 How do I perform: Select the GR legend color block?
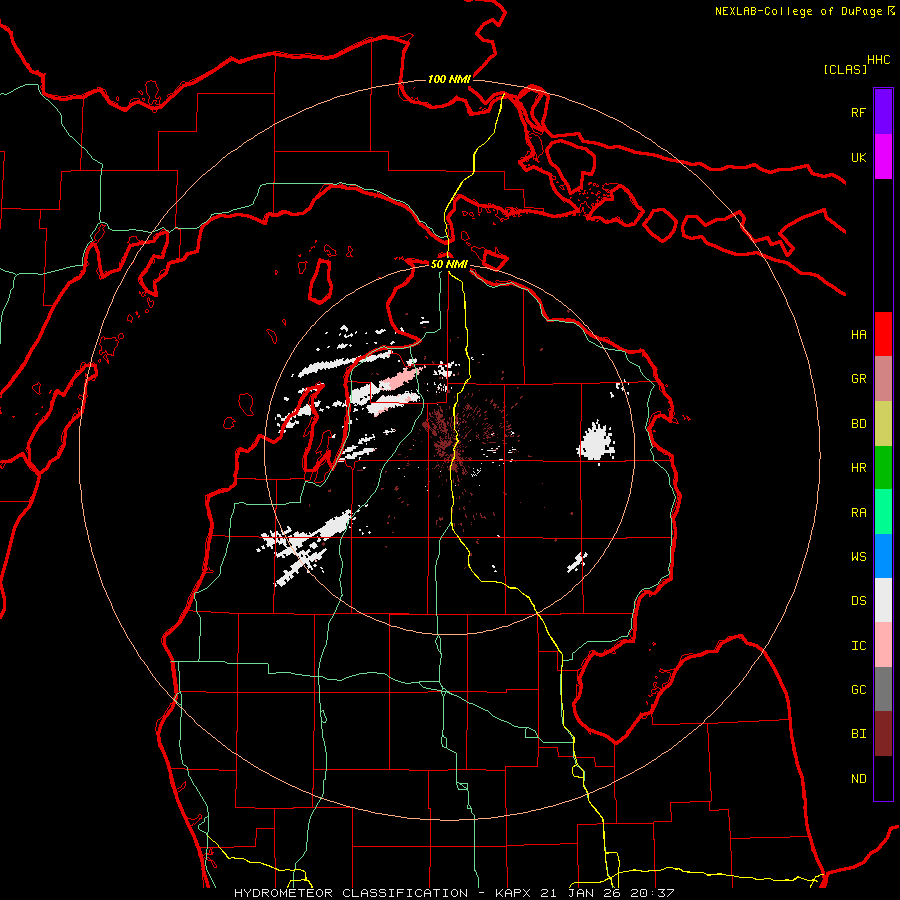click(x=883, y=379)
